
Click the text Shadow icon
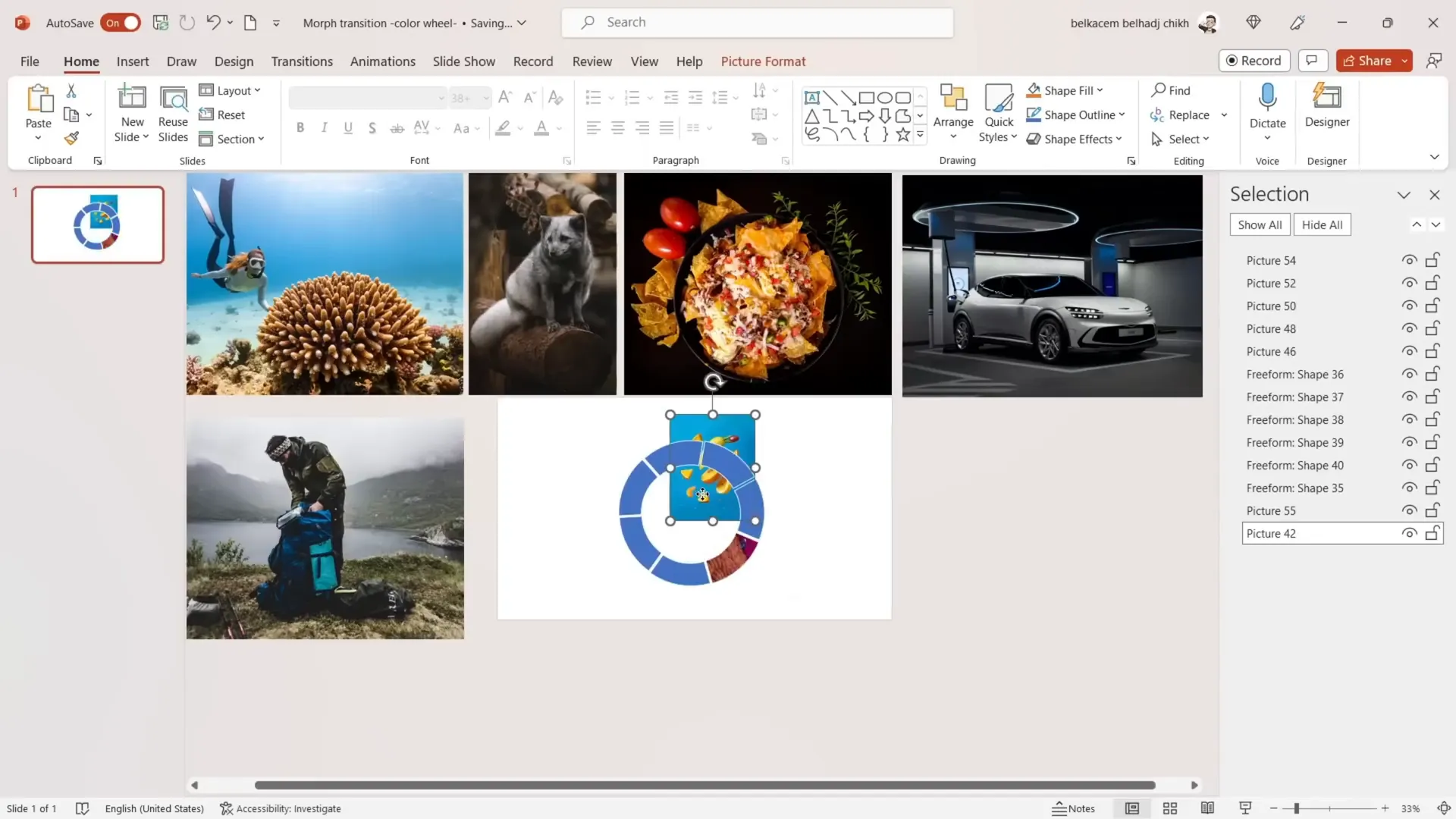(372, 128)
